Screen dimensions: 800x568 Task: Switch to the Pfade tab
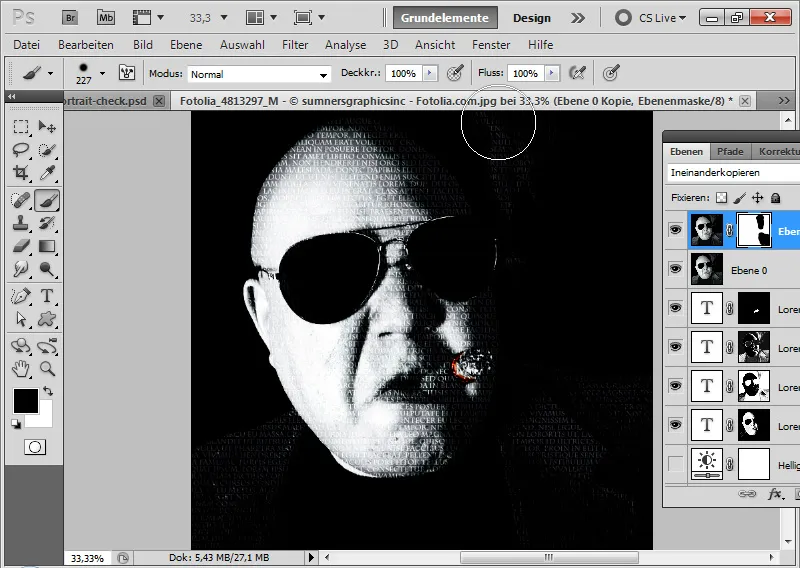tap(730, 151)
